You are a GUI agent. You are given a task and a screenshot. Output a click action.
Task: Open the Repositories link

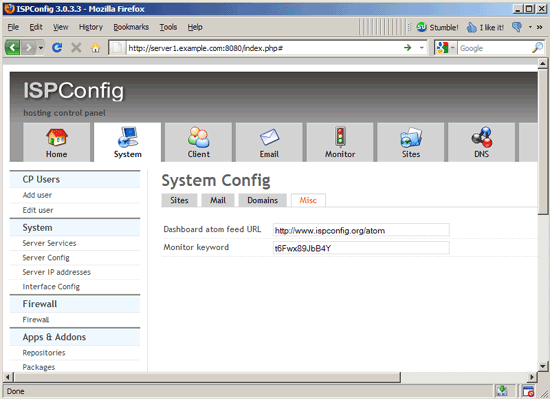(44, 353)
